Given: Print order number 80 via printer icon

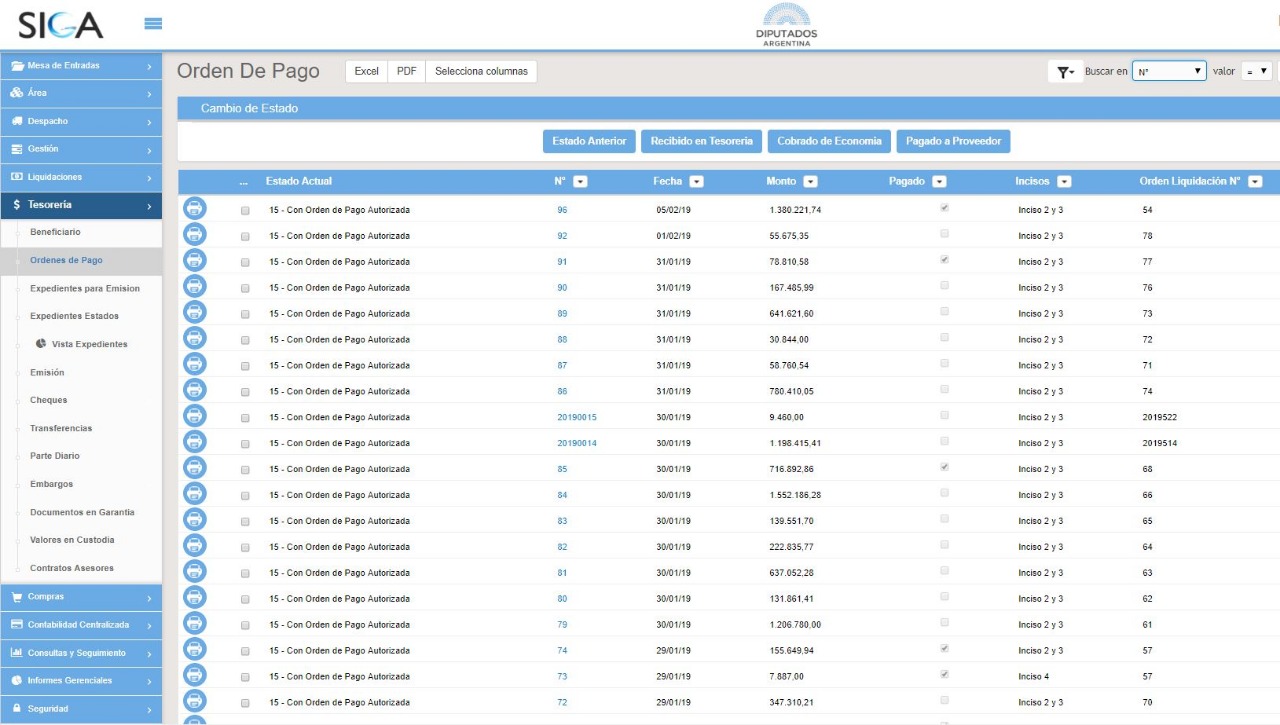Looking at the screenshot, I should 195,598.
